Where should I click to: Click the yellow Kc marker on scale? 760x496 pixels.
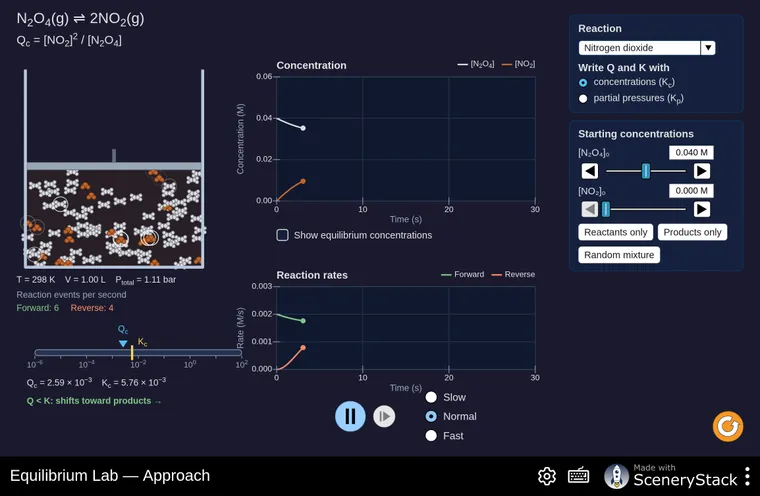pos(132,352)
